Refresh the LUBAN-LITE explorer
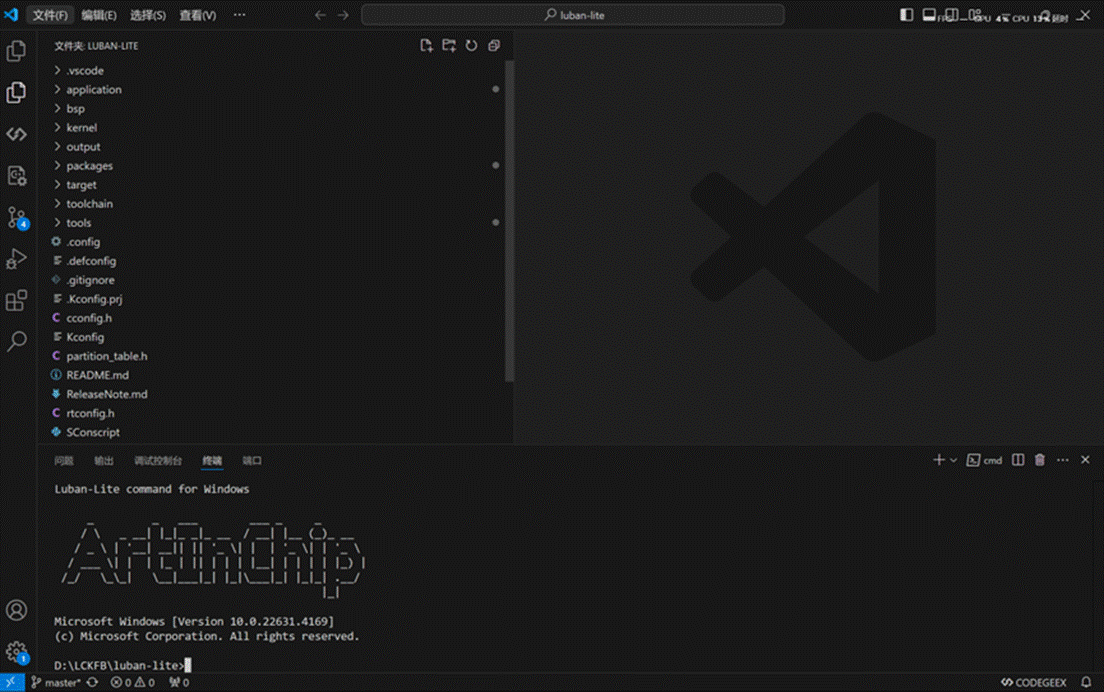Screen dimensions: 1104x692 [x=471, y=46]
